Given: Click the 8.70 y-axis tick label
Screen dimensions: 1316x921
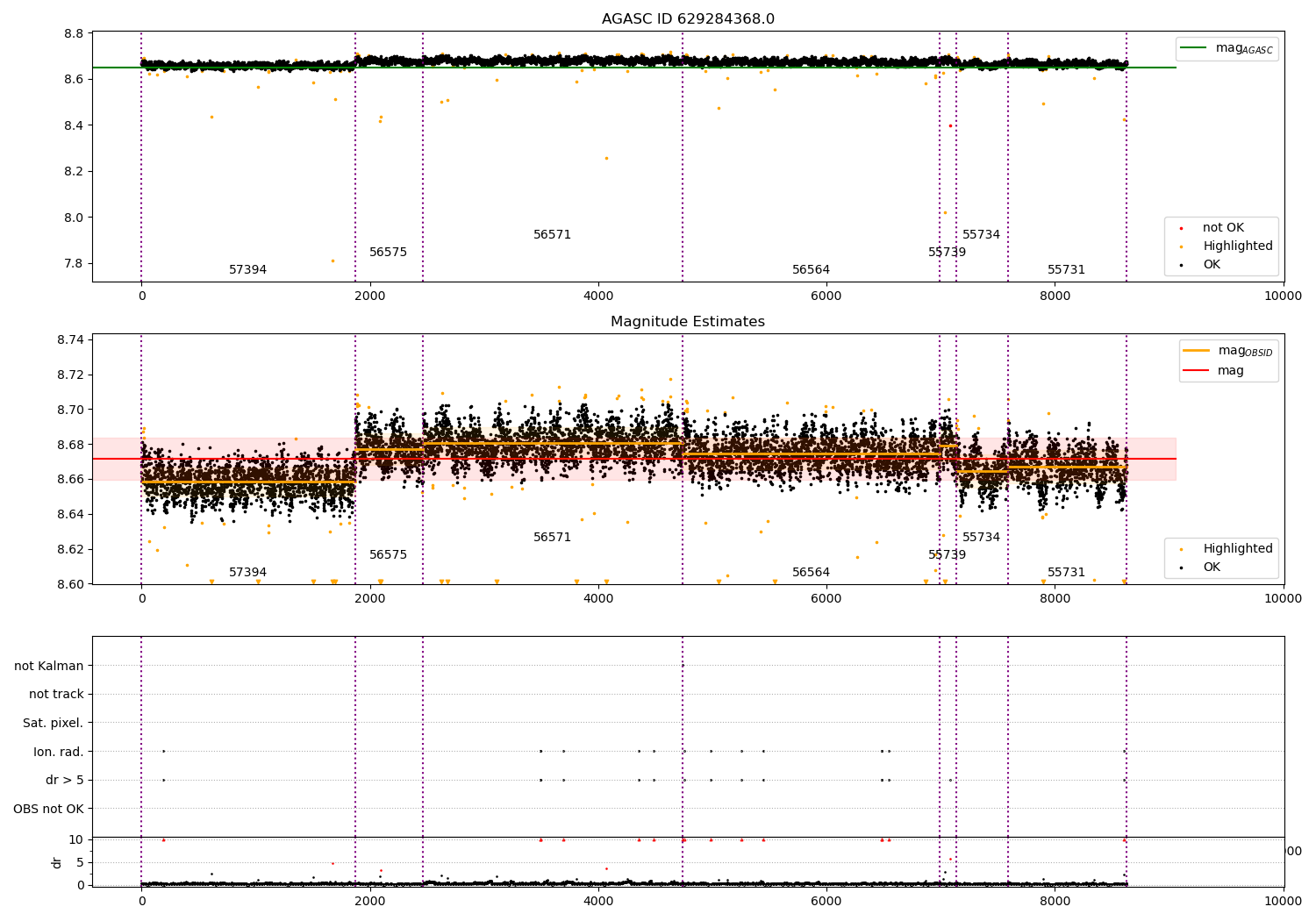Looking at the screenshot, I should (x=71, y=410).
